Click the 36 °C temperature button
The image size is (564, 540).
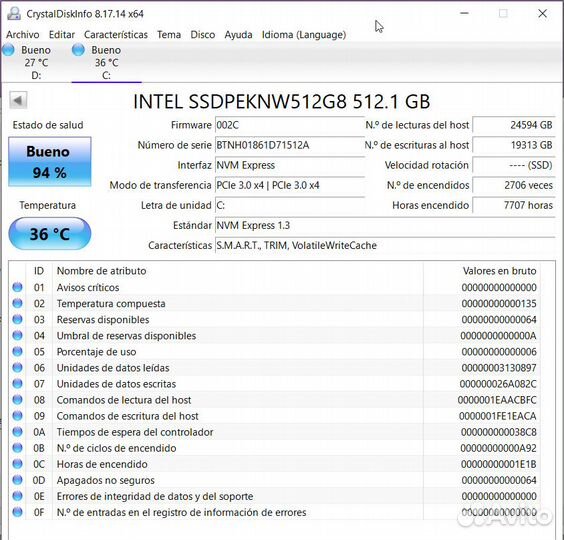[50, 234]
